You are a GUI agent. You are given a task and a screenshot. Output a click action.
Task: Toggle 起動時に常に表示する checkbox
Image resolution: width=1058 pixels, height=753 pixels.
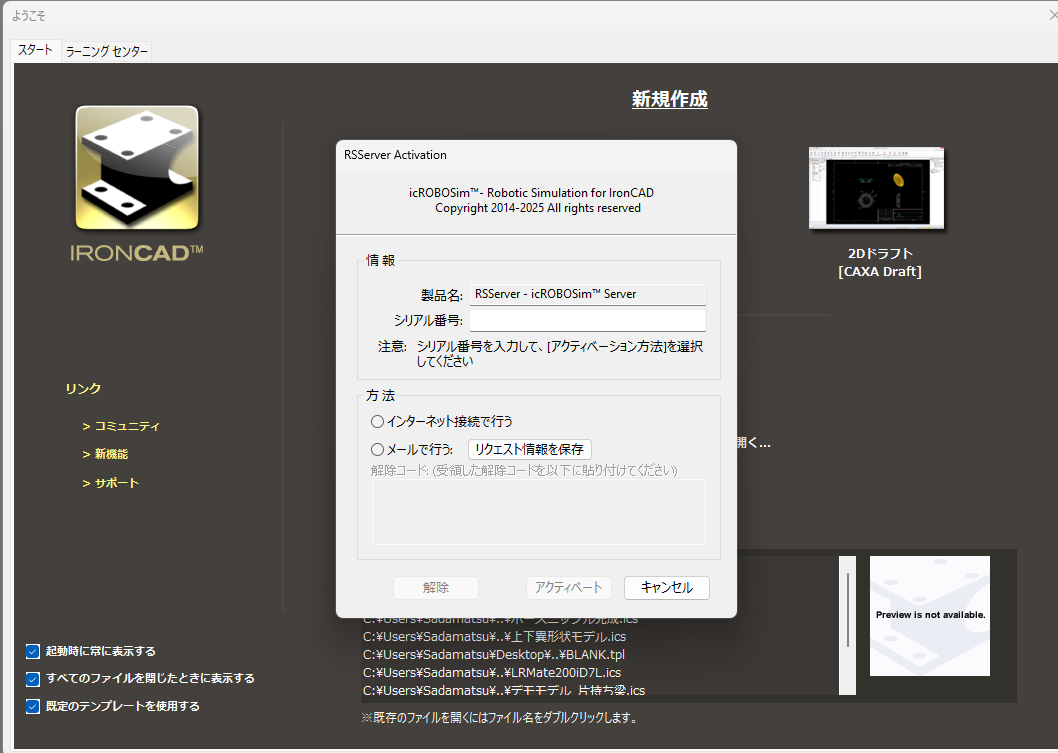(32, 651)
